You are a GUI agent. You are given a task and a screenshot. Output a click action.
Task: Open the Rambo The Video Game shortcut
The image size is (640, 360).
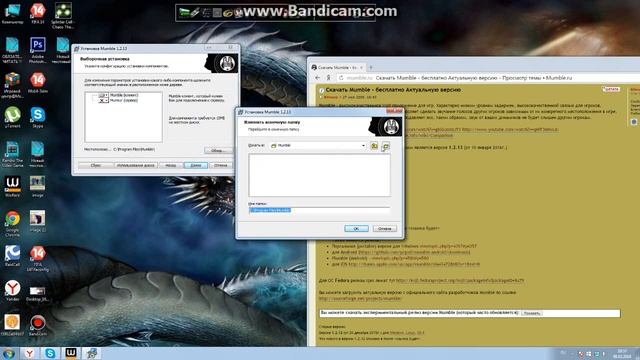pyautogui.click(x=12, y=154)
